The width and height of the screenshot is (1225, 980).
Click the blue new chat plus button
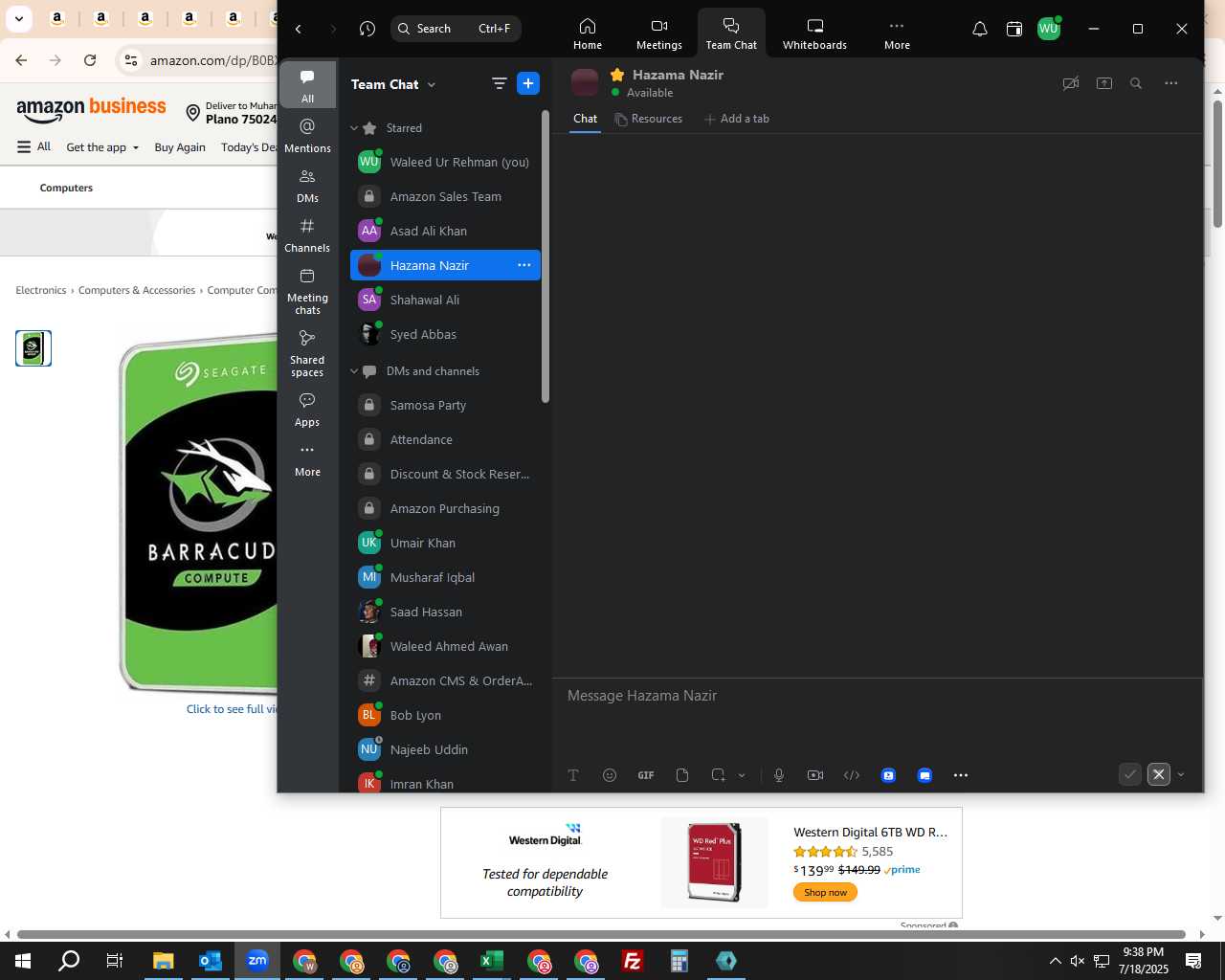point(528,83)
